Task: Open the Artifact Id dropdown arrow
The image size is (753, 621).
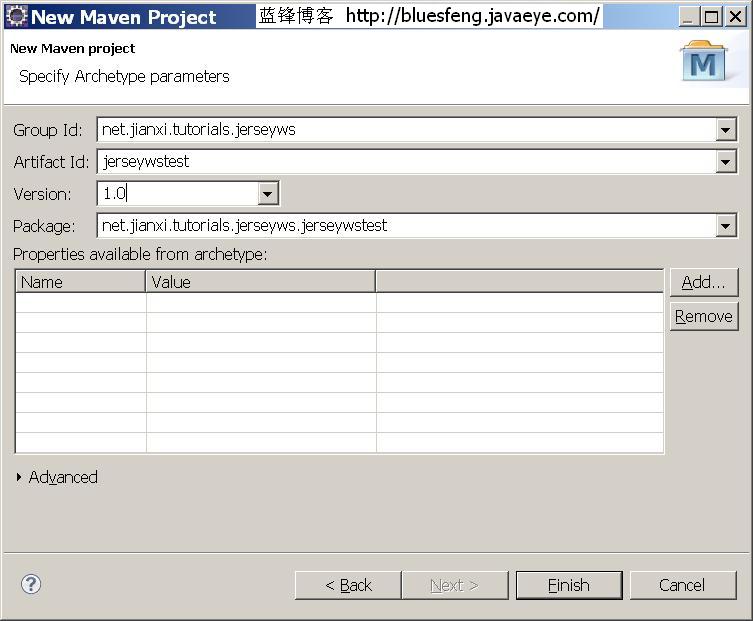Action: click(726, 162)
